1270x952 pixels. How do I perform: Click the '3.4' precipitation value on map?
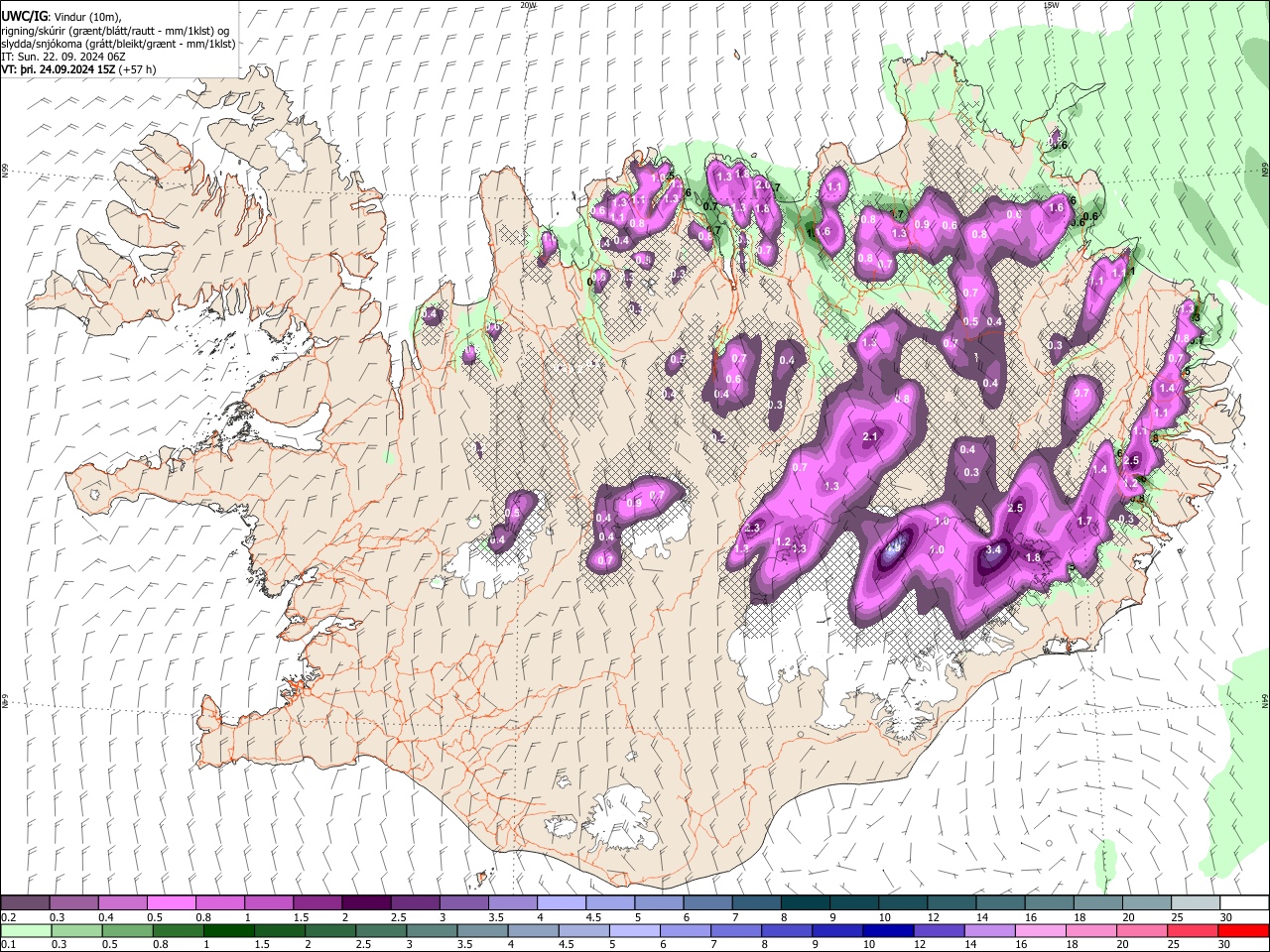pyautogui.click(x=995, y=549)
